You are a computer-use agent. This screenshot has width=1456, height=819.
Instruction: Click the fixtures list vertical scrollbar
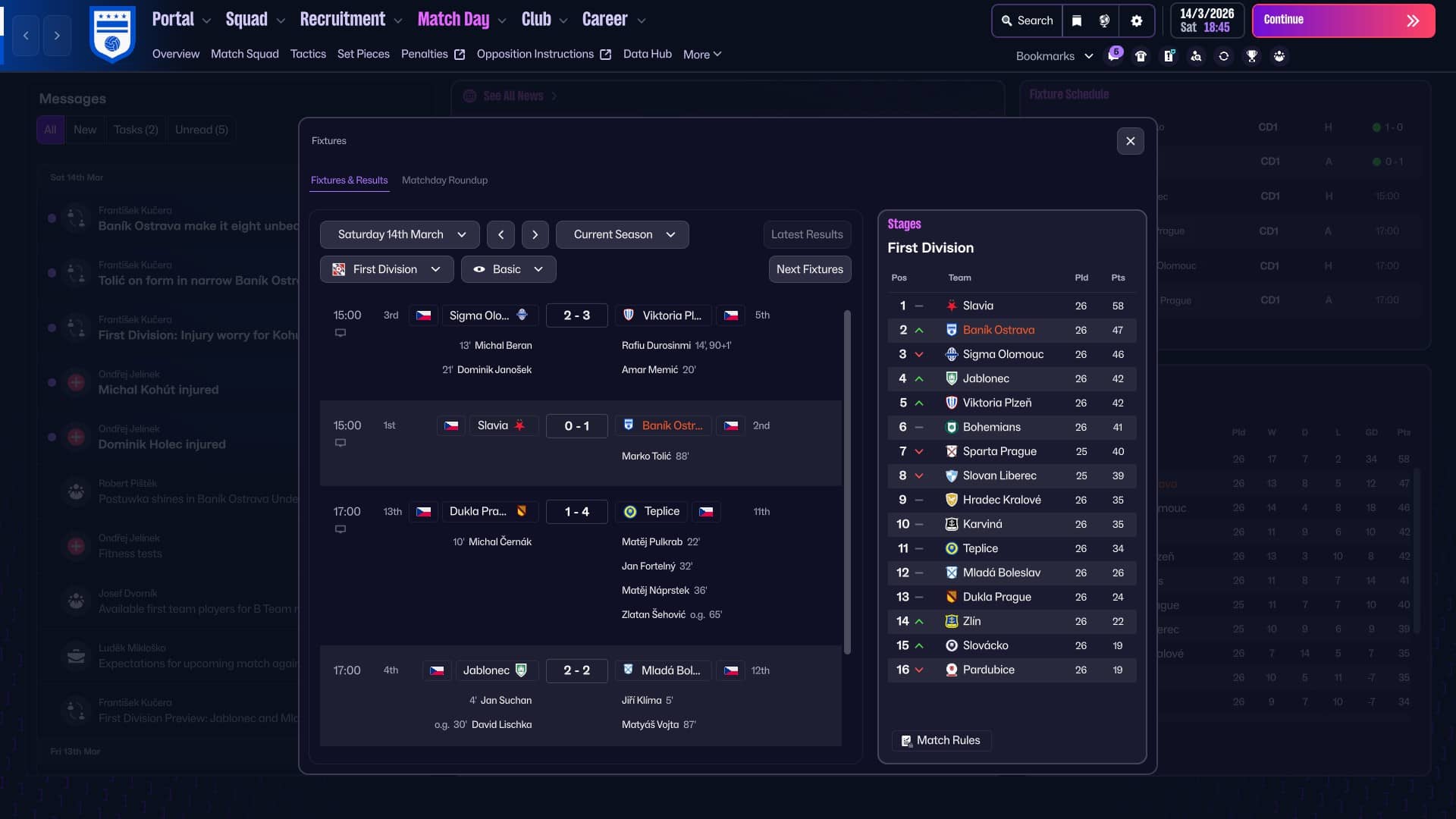[x=847, y=482]
